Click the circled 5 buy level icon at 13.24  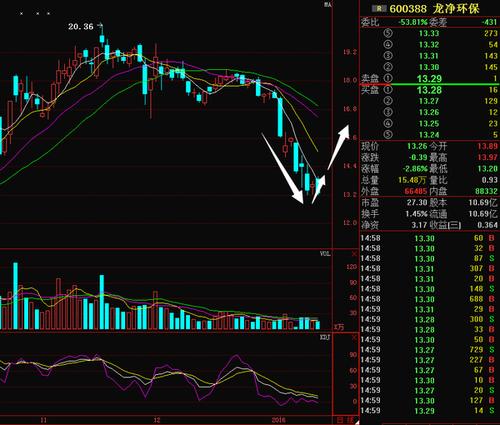click(x=388, y=135)
